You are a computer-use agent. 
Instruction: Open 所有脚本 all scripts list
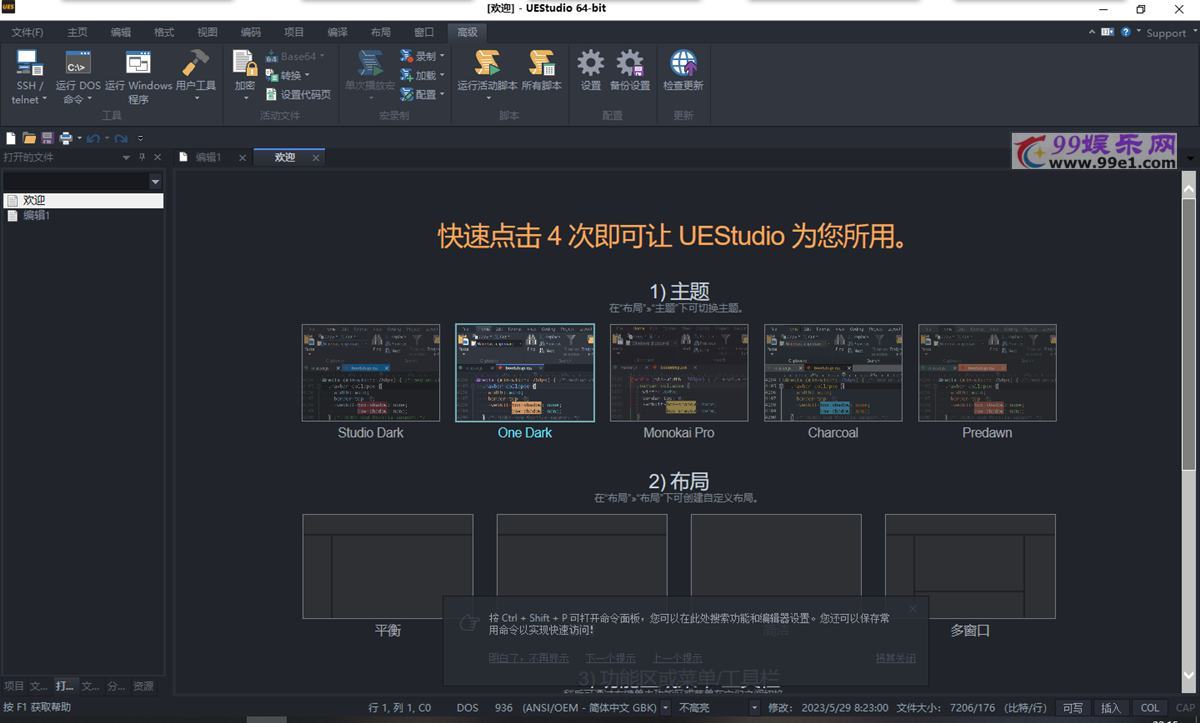point(541,70)
